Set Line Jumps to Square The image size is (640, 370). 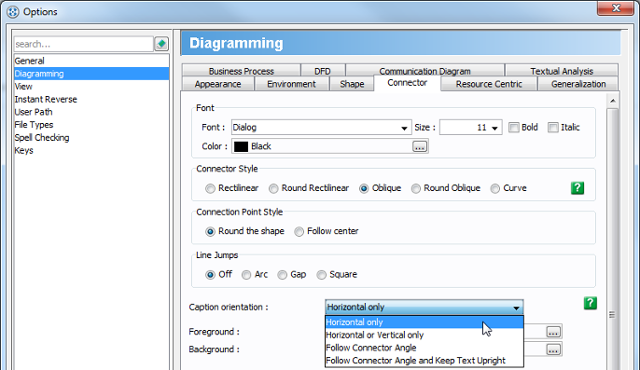coord(322,275)
